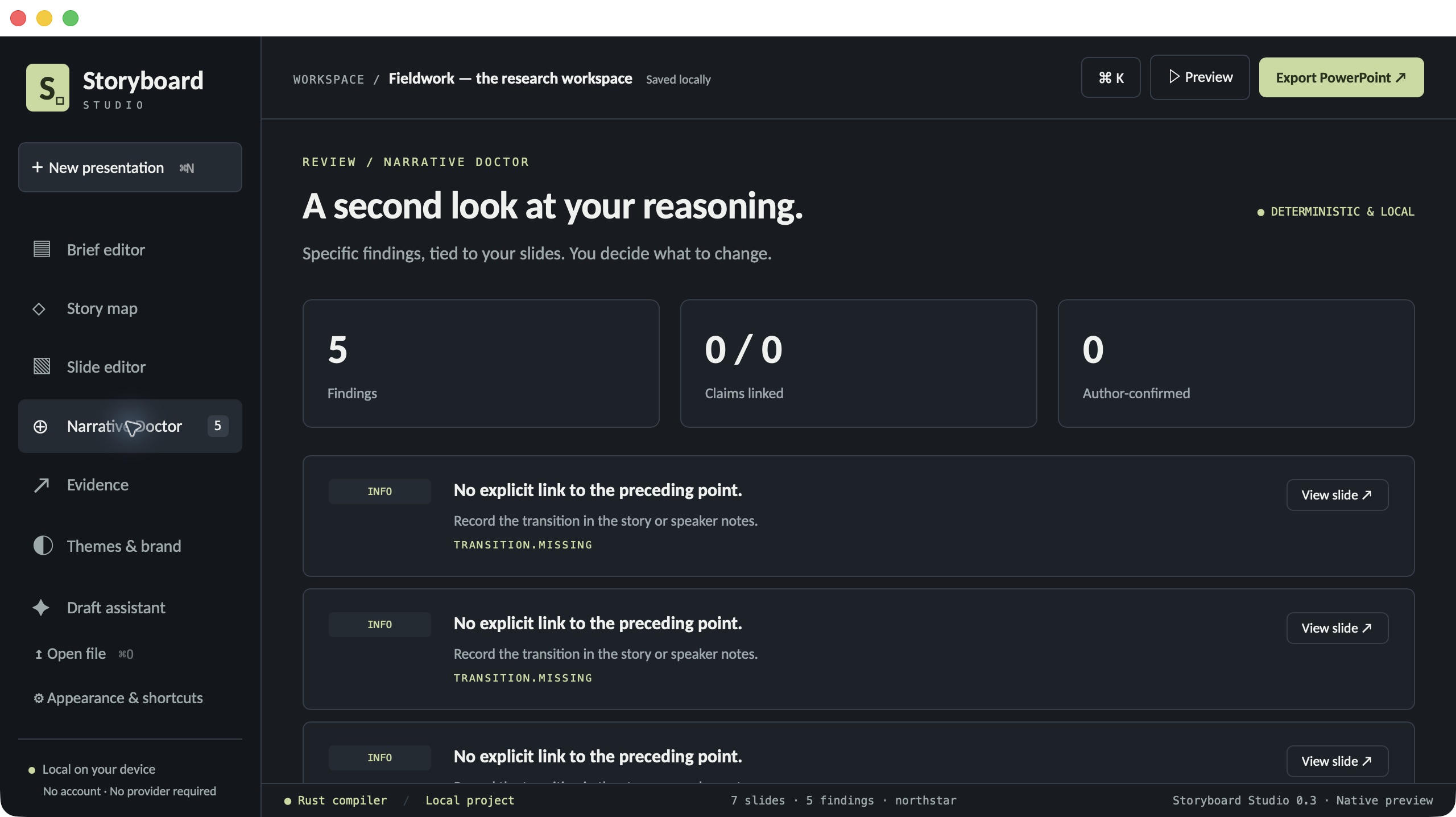Click Local project in the status bar
1456x817 pixels.
(470, 800)
